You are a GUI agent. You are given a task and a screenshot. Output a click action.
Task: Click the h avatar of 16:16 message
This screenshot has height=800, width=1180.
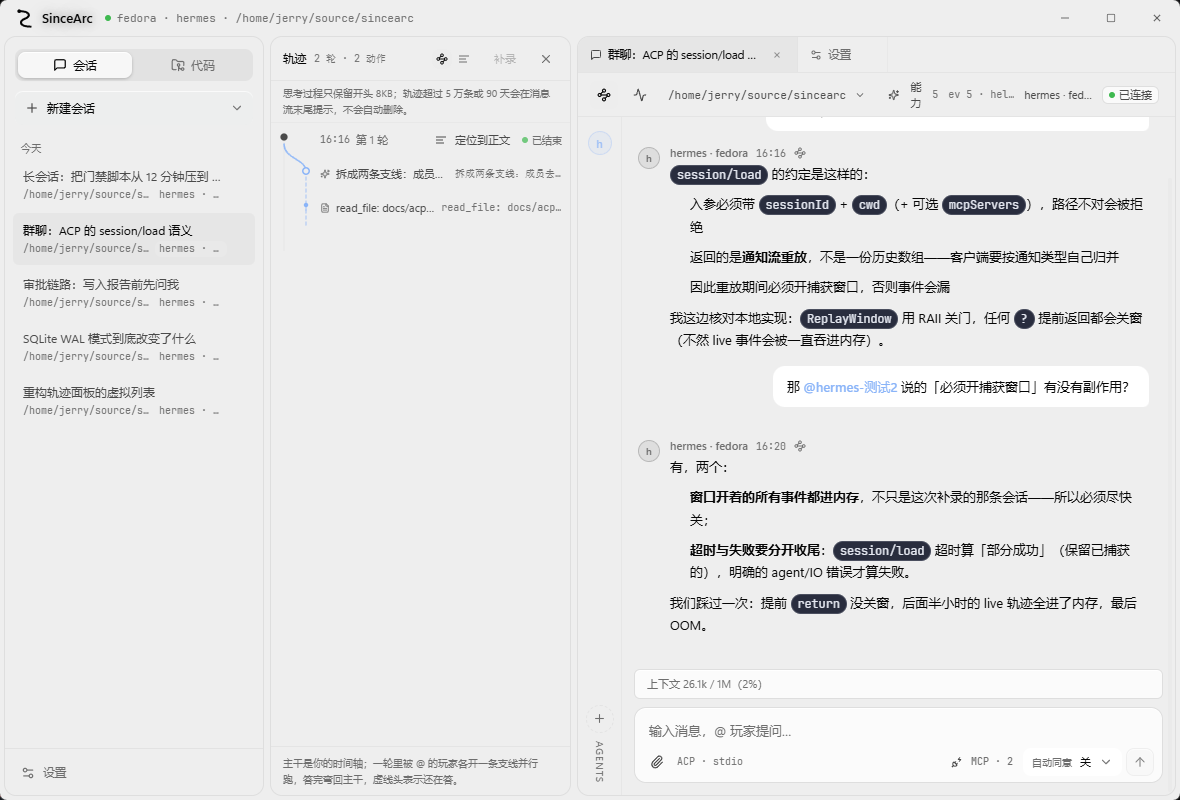(x=649, y=158)
